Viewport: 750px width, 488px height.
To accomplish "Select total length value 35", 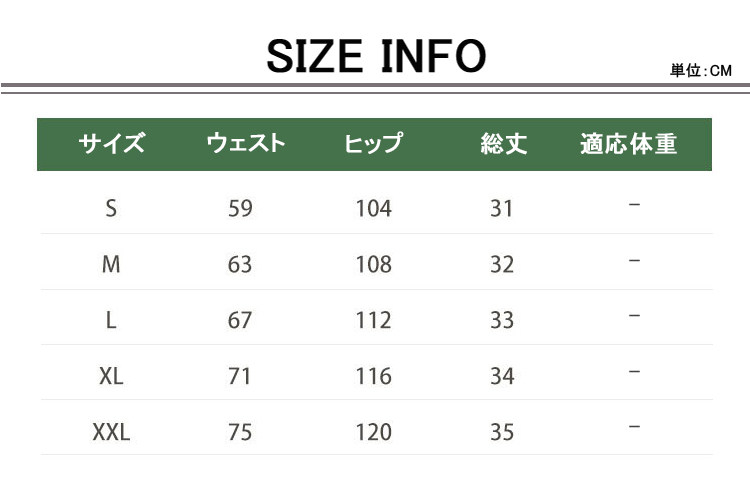I will (502, 432).
